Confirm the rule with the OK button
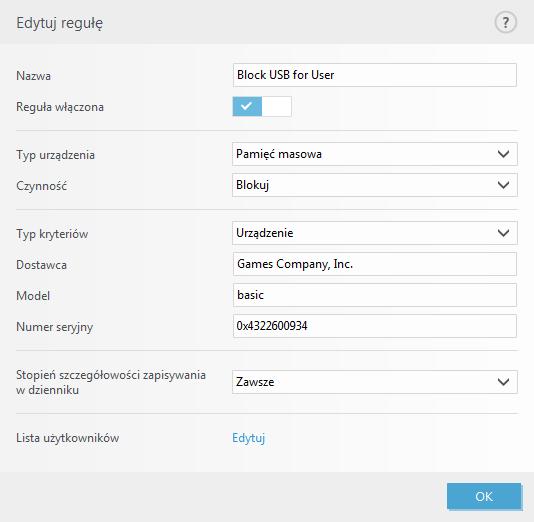 (x=484, y=496)
